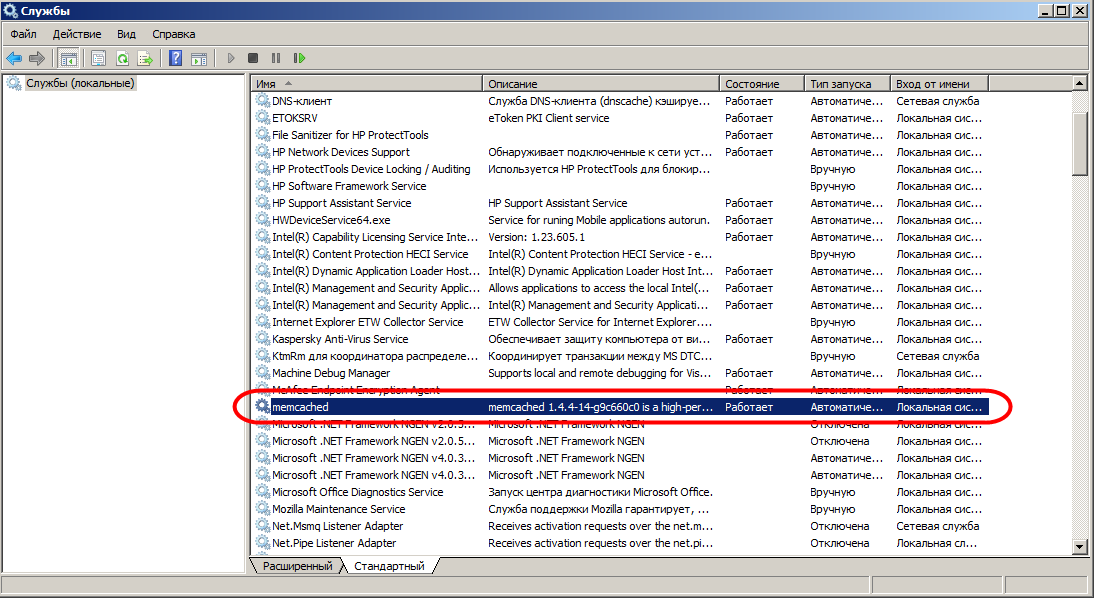1094x598 pixels.
Task: Open the Действие menu
Action: (x=76, y=34)
